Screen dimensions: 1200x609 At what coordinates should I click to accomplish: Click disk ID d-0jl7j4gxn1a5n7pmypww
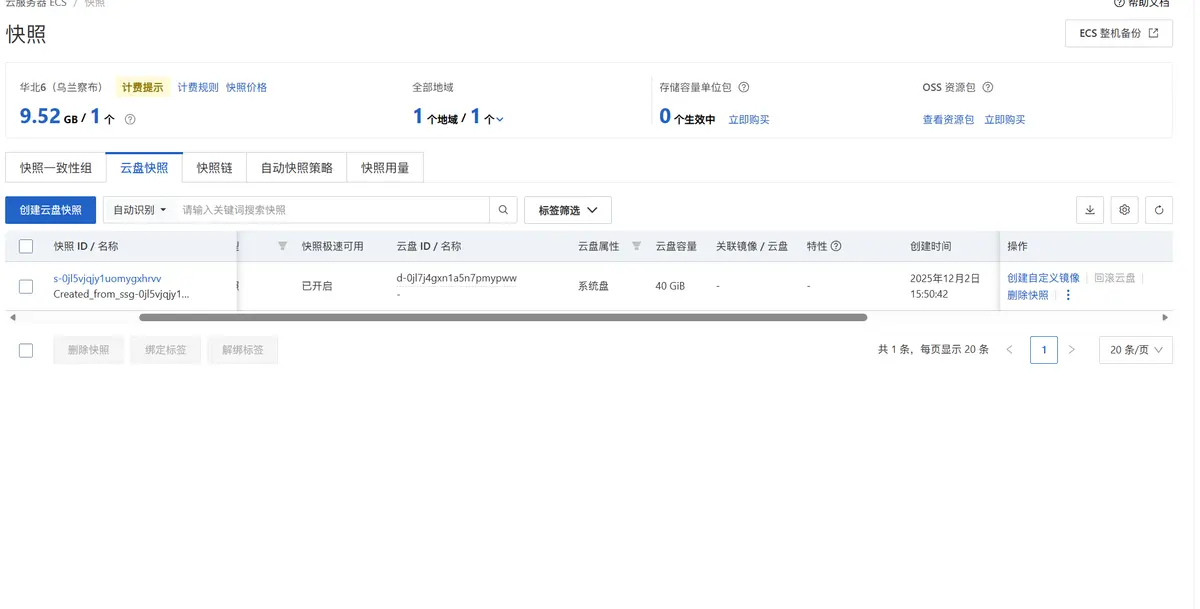pos(456,278)
